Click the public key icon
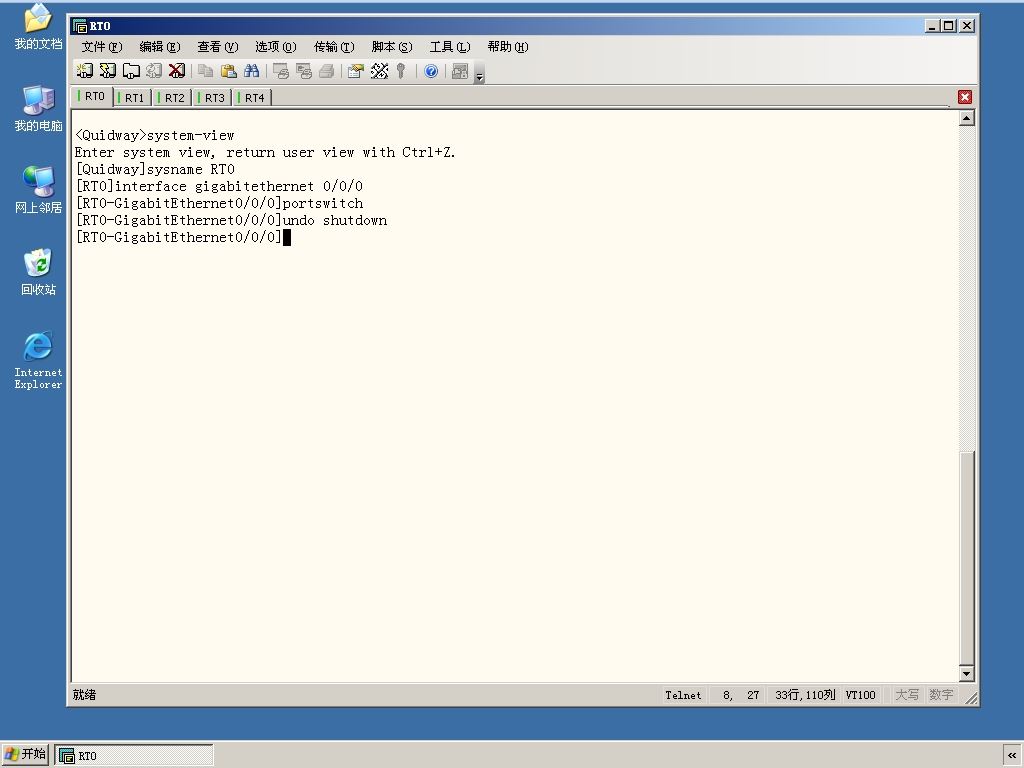Viewport: 1024px width, 768px height. 401,71
